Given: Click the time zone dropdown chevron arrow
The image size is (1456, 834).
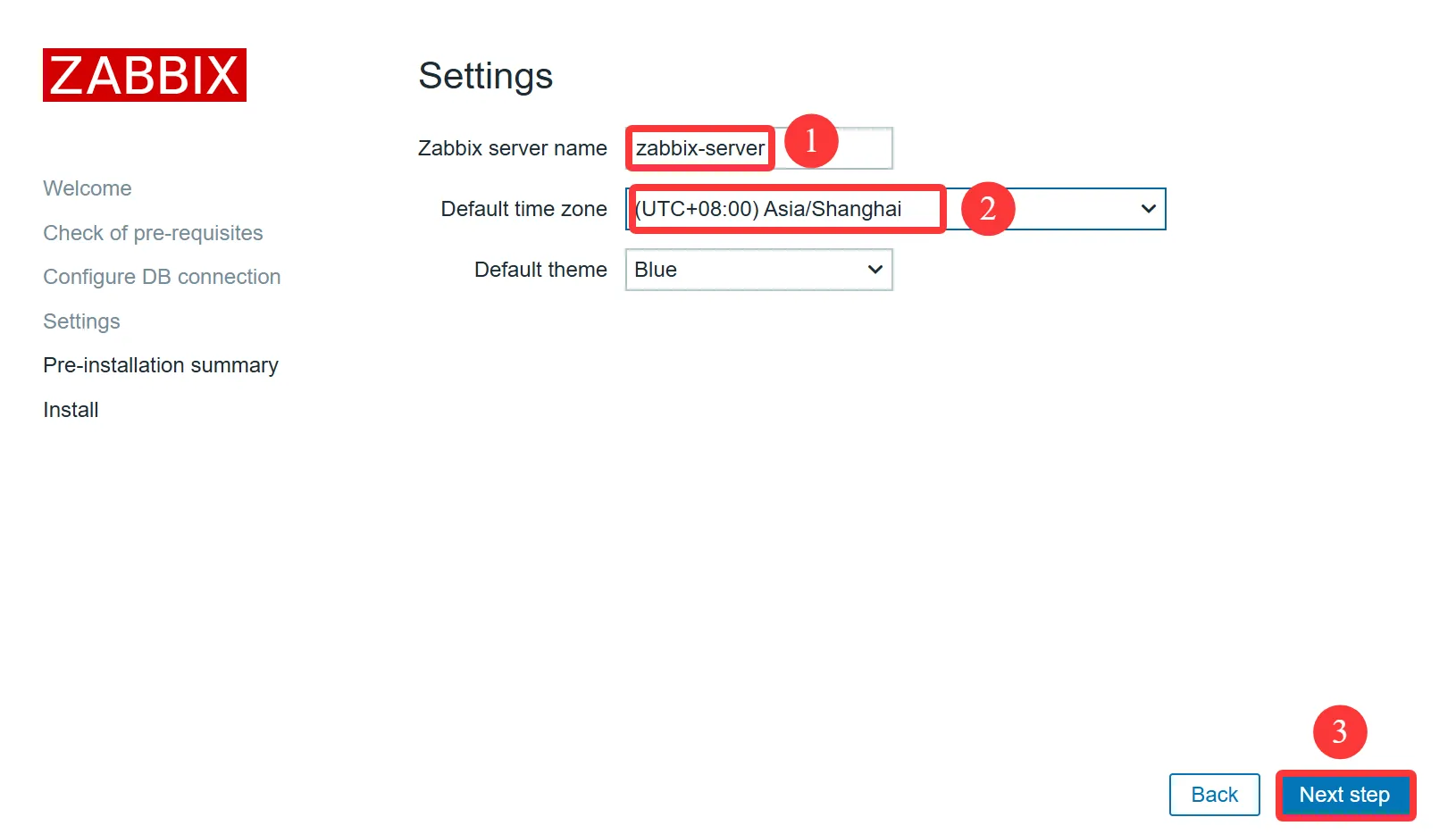Looking at the screenshot, I should click(1148, 209).
